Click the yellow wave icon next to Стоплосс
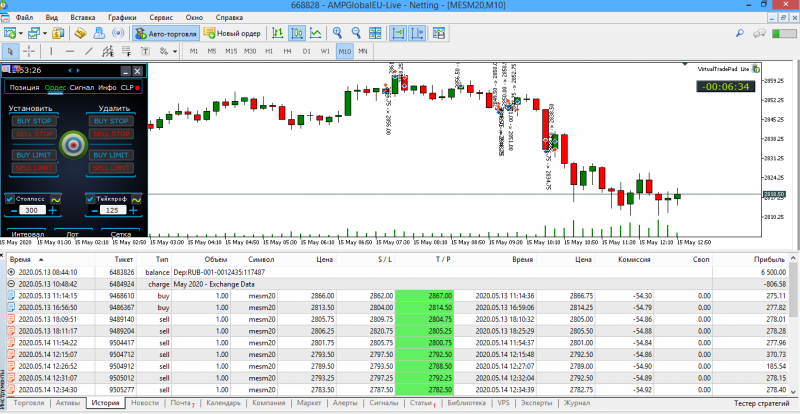Screen dimensions: 800x414 coord(55,199)
